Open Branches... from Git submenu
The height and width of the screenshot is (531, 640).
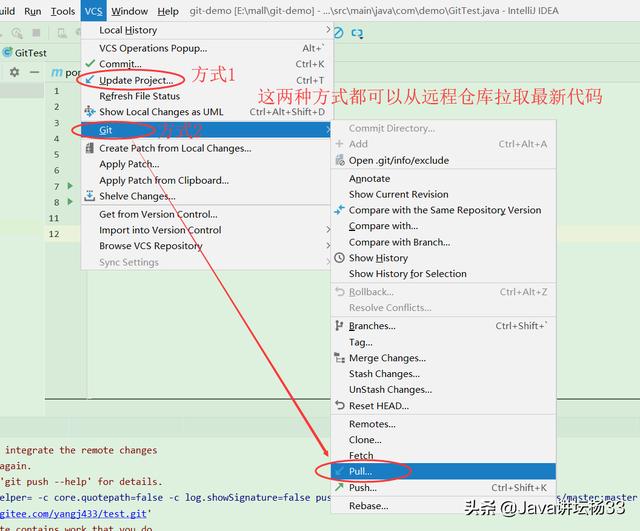coord(443,326)
